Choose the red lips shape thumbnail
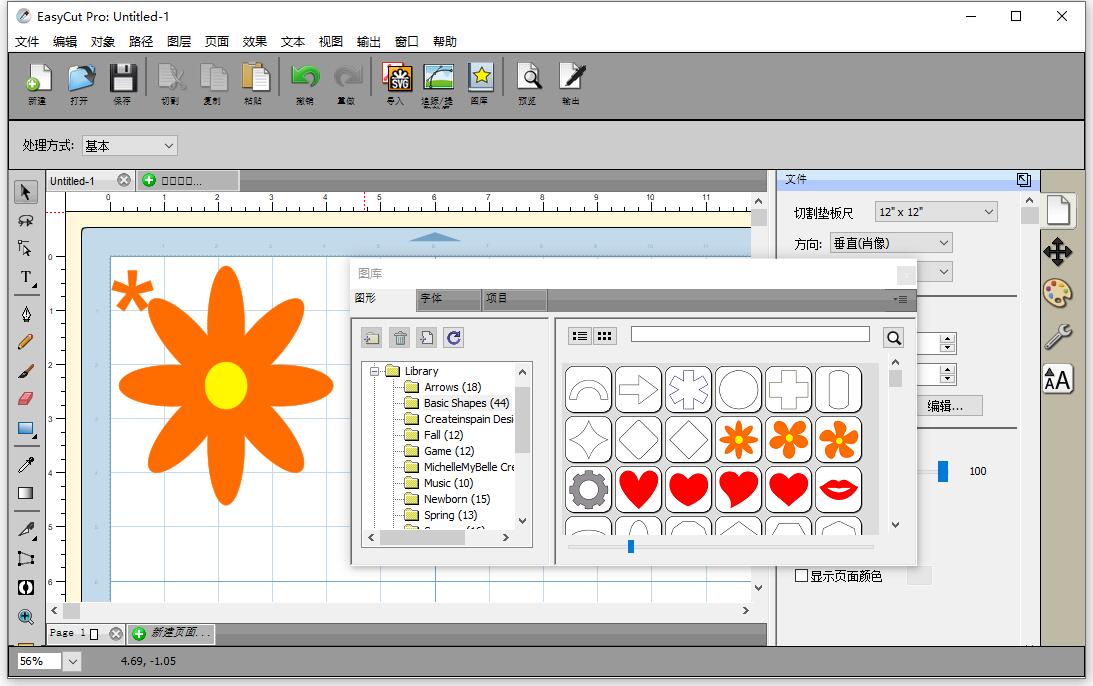 point(839,489)
